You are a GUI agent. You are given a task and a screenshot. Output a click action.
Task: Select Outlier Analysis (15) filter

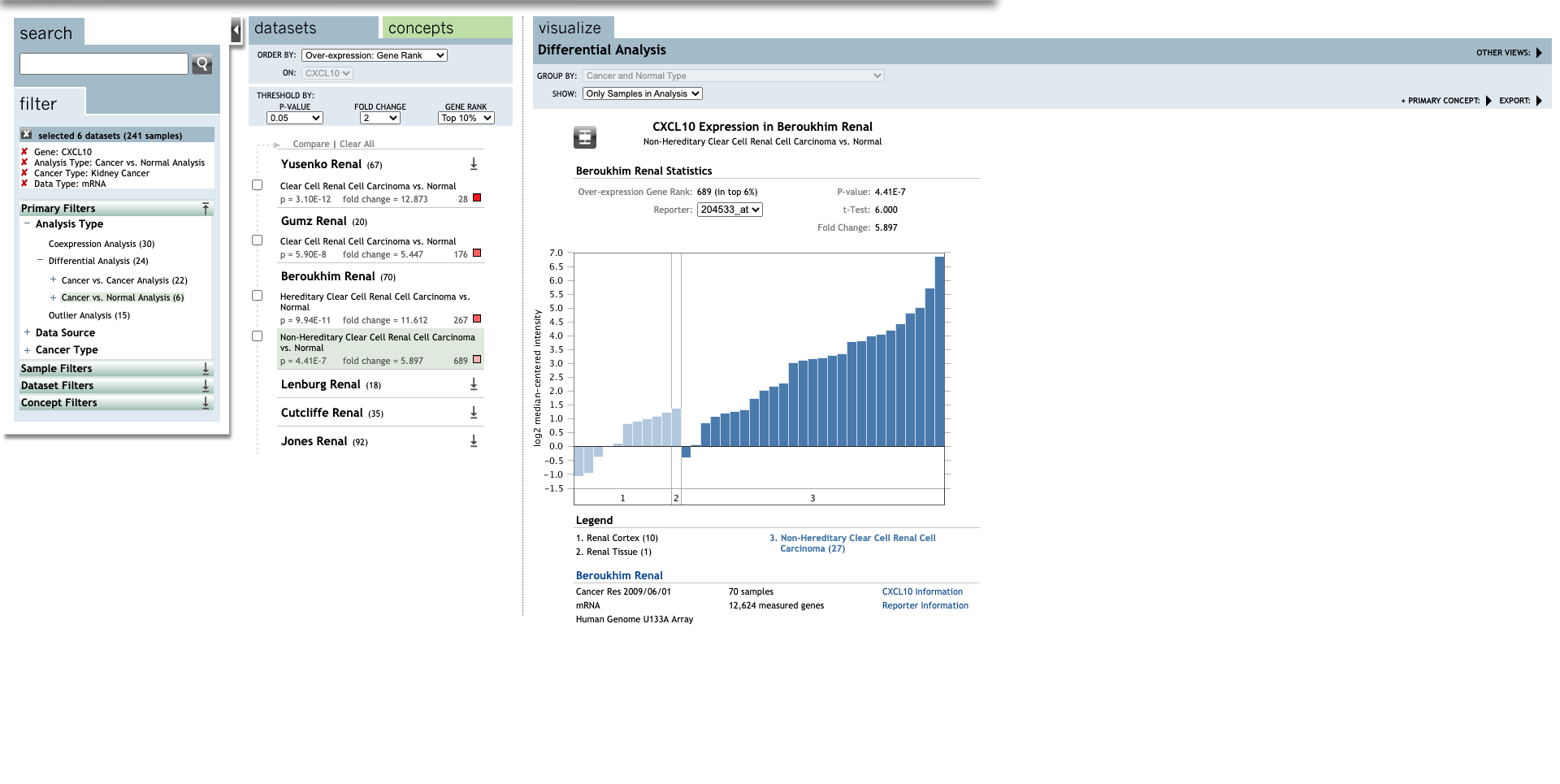89,315
